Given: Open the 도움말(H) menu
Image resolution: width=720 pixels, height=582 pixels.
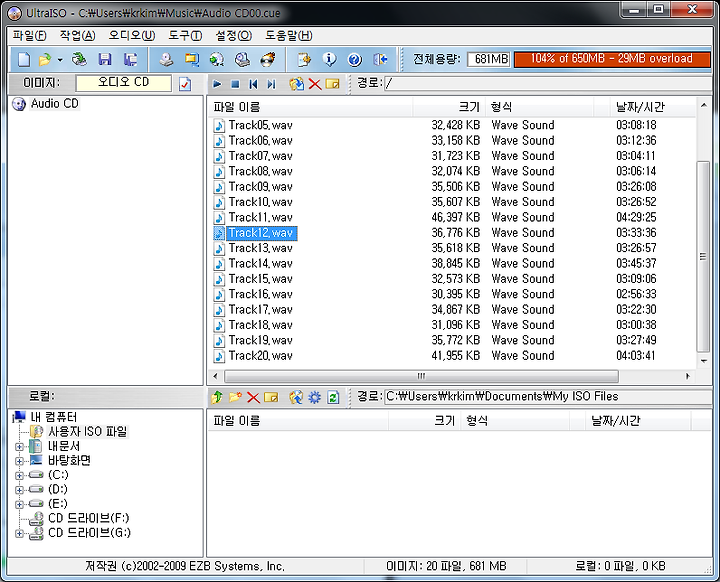Looking at the screenshot, I should click(x=289, y=35).
